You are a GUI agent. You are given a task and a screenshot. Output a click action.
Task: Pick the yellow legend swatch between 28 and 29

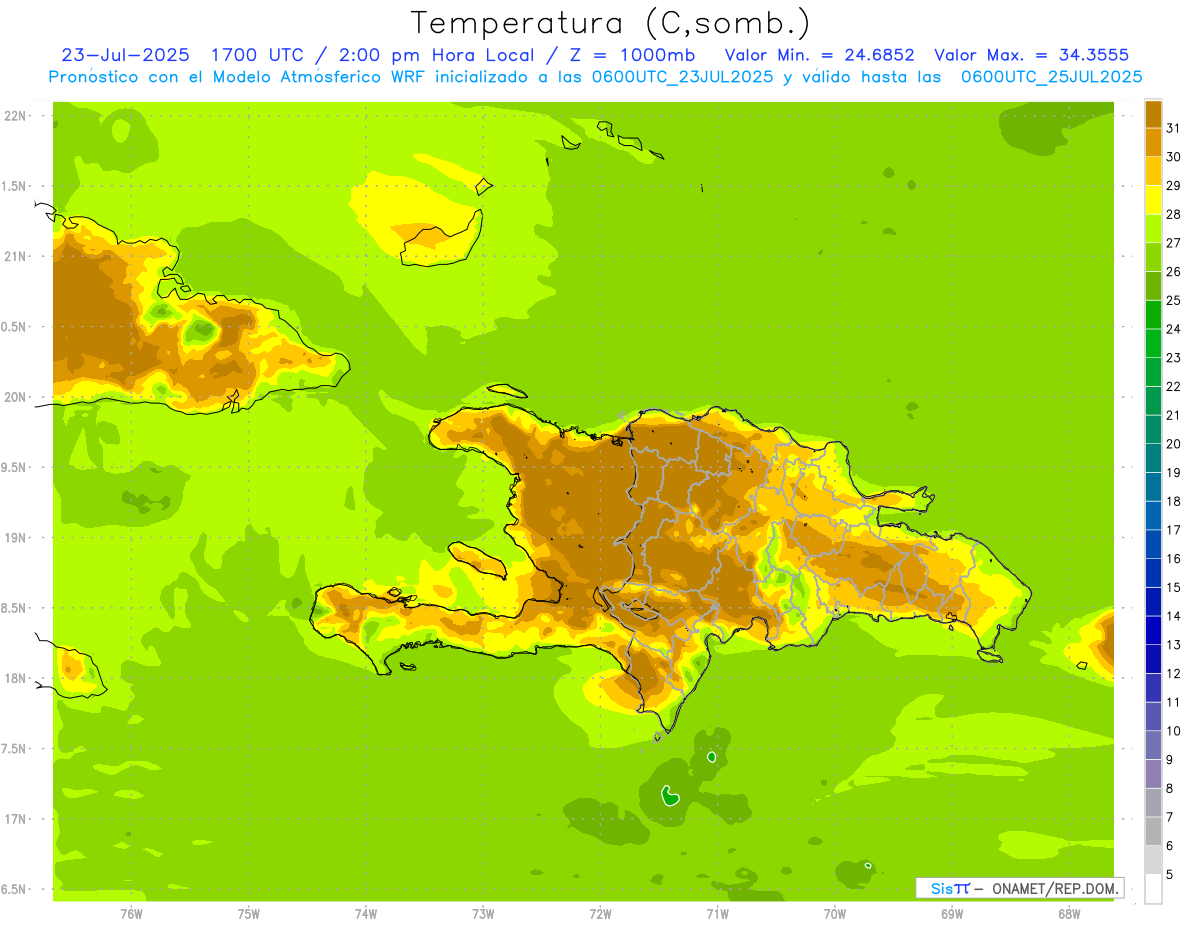1153,200
